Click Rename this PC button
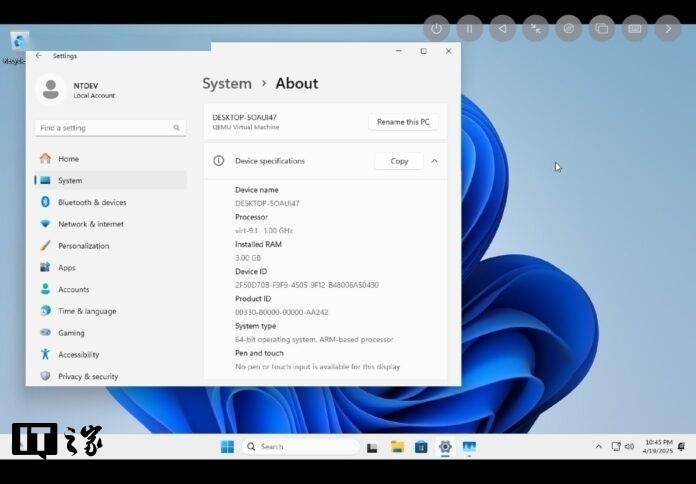The image size is (696, 484). [403, 122]
